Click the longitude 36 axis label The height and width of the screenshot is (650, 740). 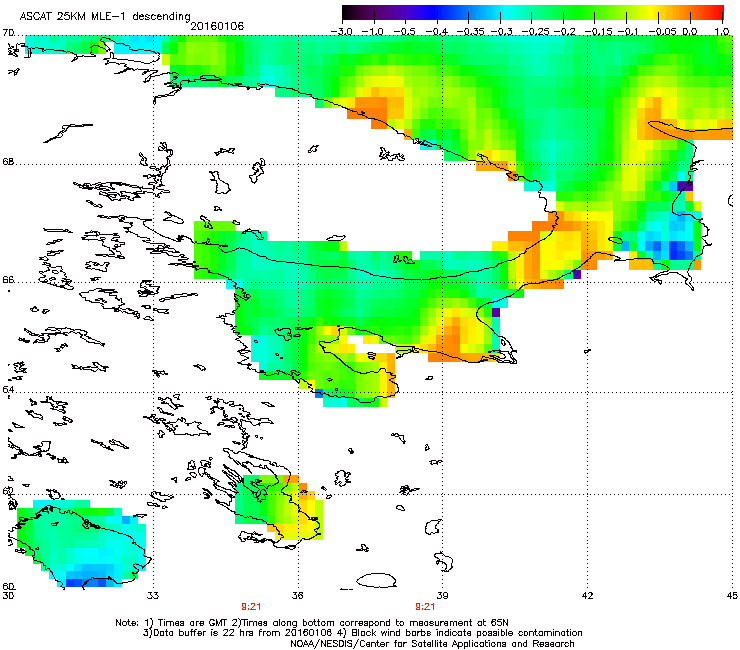tap(297, 596)
